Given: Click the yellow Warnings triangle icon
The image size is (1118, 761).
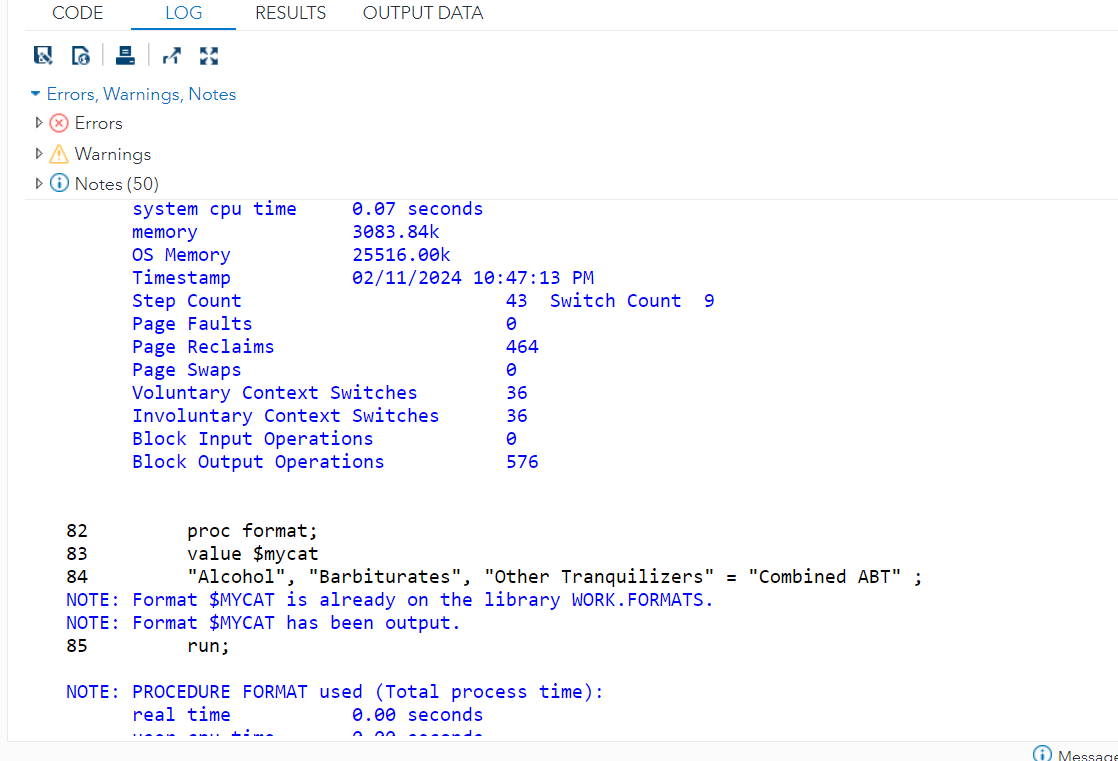Looking at the screenshot, I should 59,154.
